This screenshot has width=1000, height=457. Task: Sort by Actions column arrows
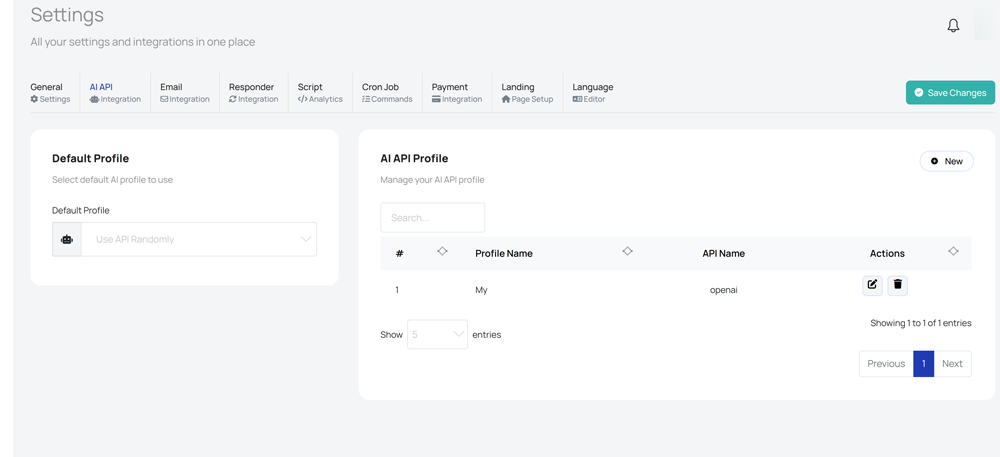953,252
